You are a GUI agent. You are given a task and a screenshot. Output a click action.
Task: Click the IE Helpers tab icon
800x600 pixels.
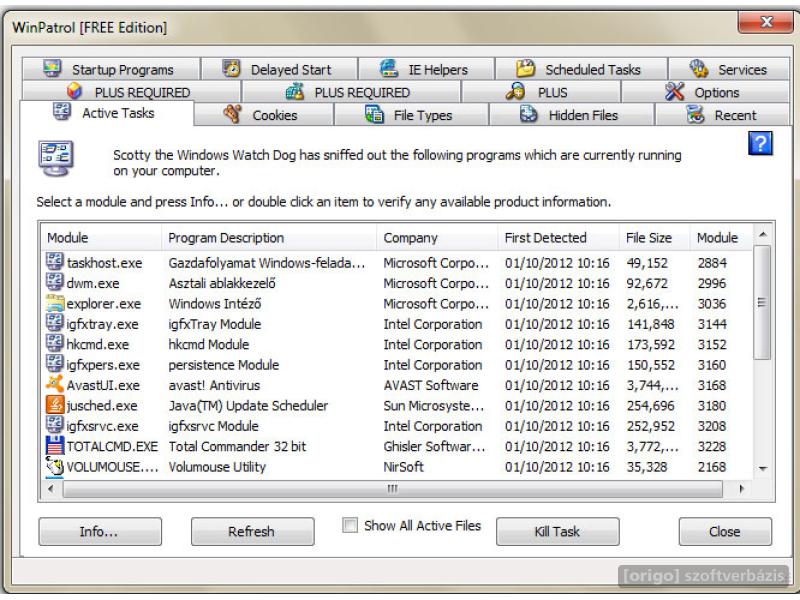tap(389, 68)
